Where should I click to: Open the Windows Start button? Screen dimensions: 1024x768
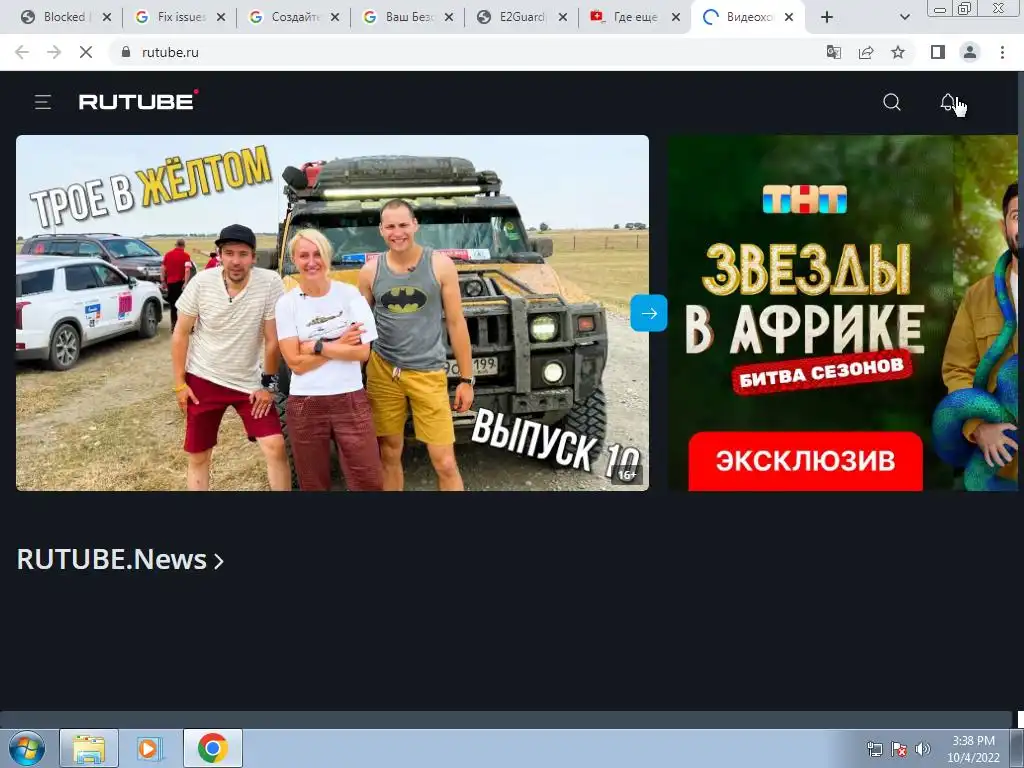coord(27,748)
